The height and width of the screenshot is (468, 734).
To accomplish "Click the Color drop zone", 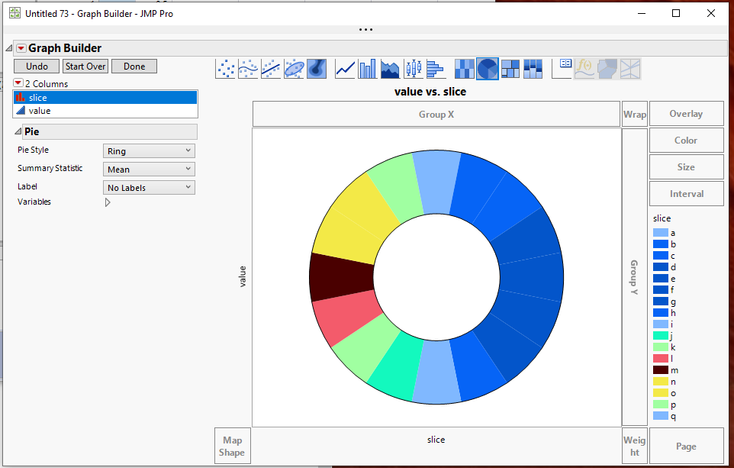I will [x=686, y=140].
